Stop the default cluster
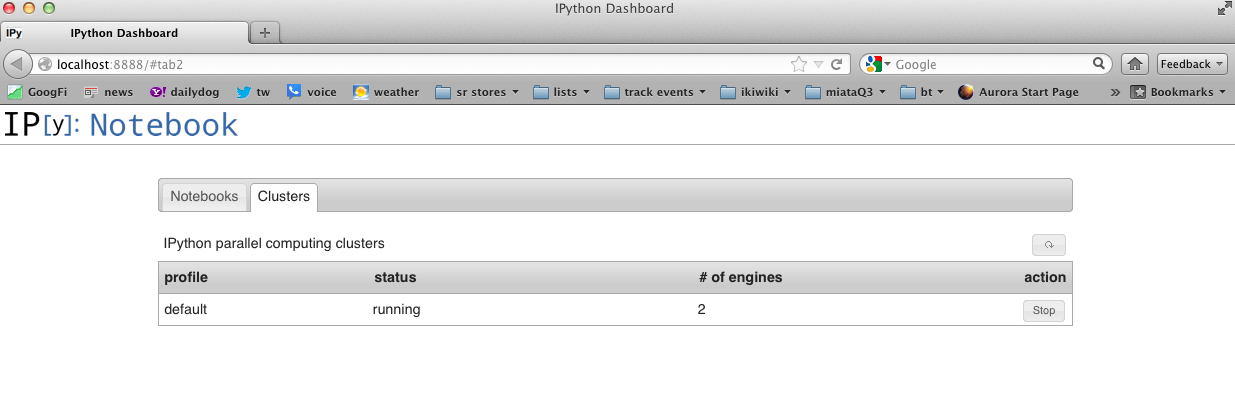Viewport: 1235px width, 407px height. click(x=1043, y=311)
